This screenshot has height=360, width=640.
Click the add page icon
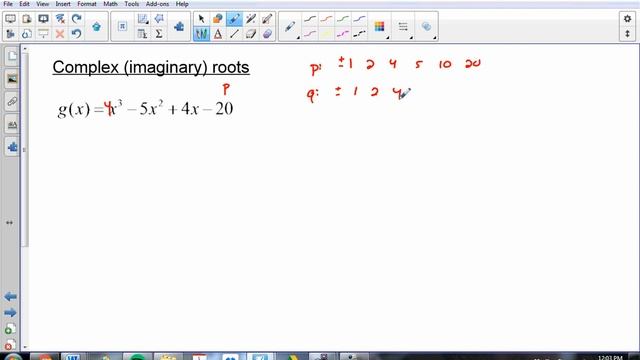point(10,329)
